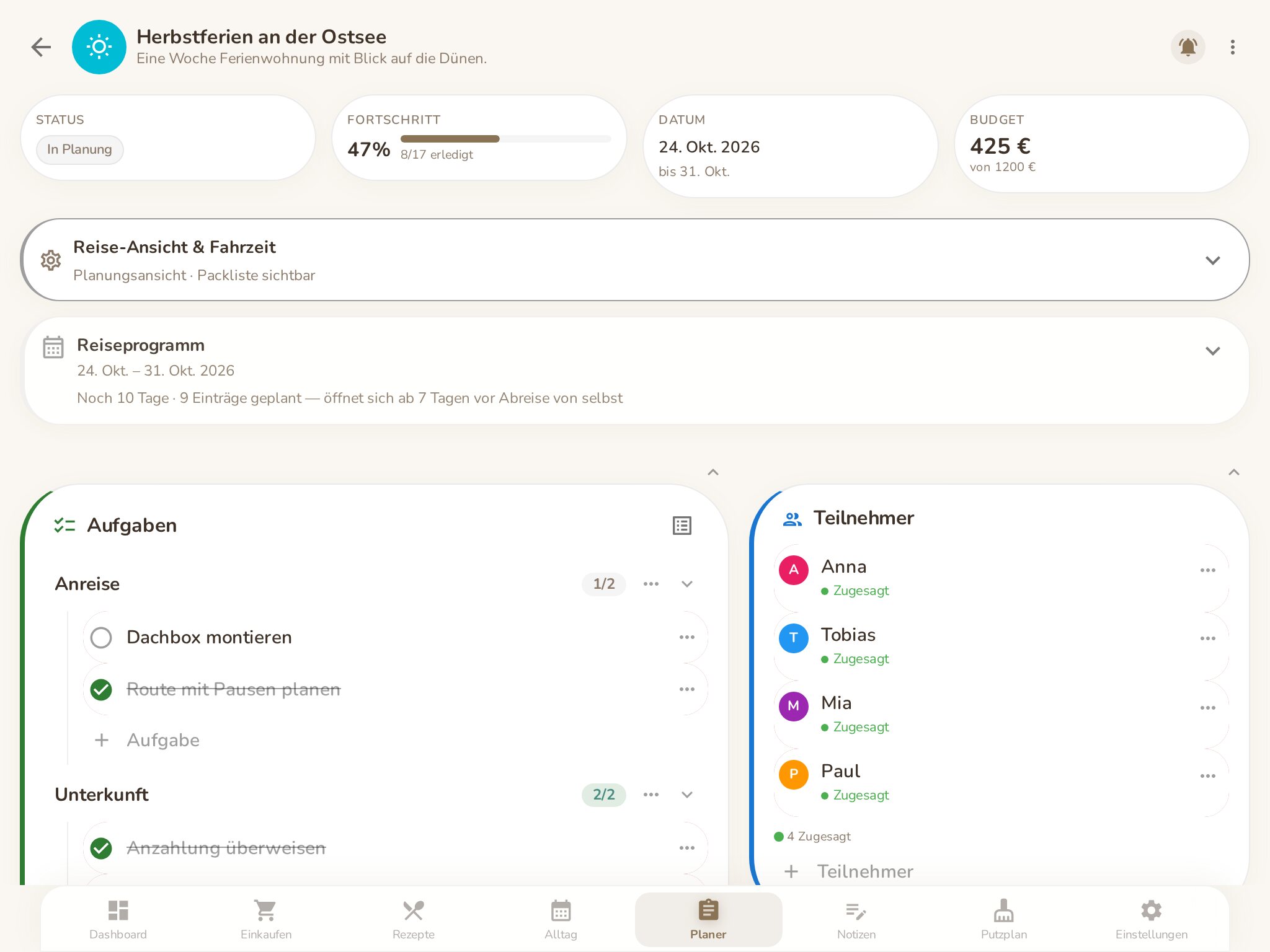Open the three-dot overflow menu at top right
This screenshot has height=952, width=1270.
1232,47
